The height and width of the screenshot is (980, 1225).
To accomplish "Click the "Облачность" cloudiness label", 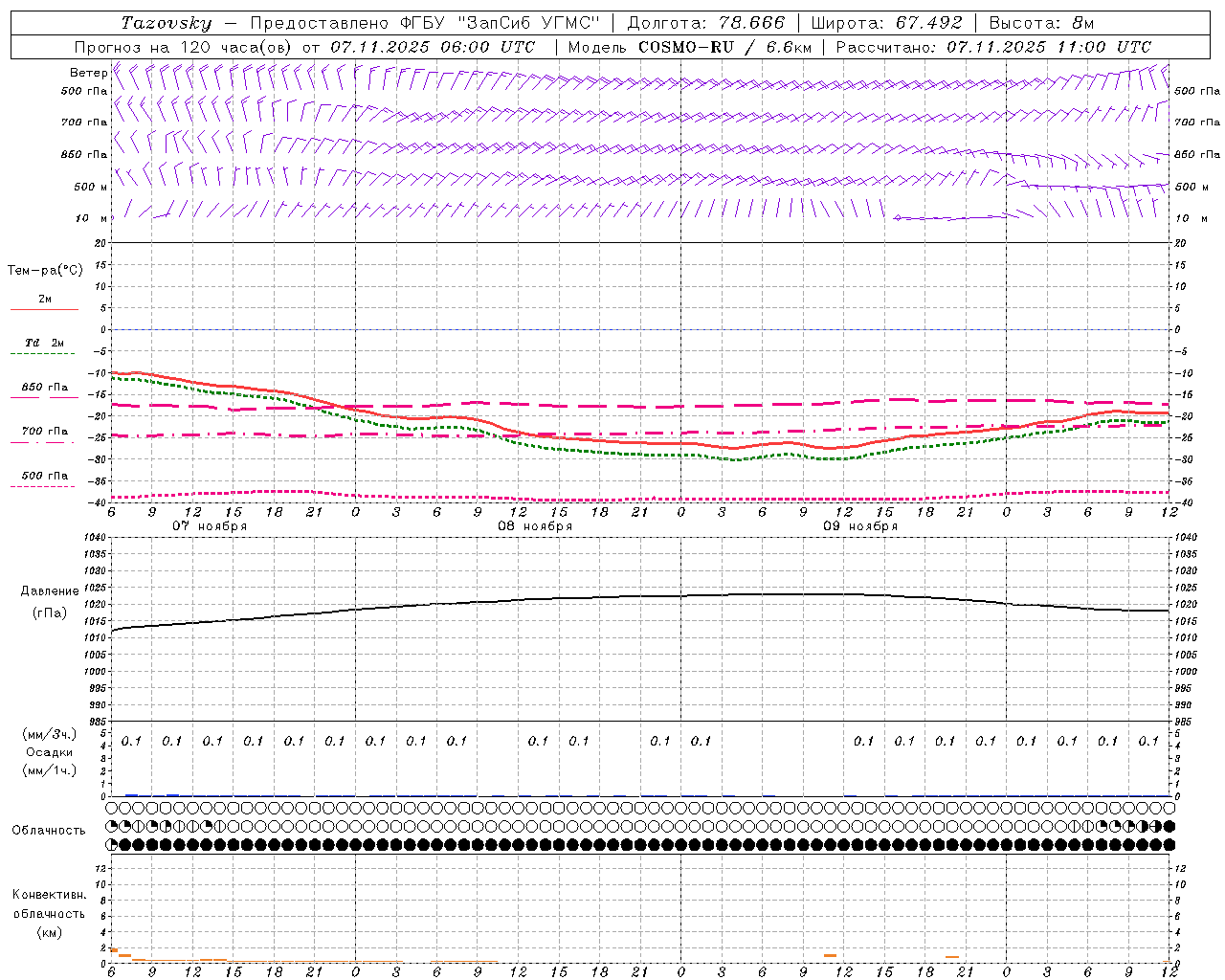I will click(49, 831).
